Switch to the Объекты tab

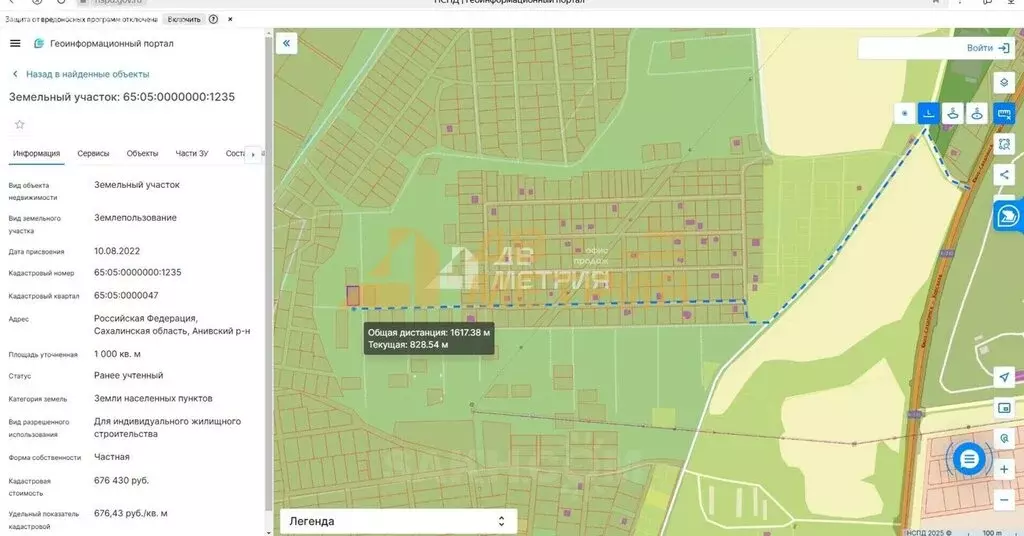[x=142, y=153]
